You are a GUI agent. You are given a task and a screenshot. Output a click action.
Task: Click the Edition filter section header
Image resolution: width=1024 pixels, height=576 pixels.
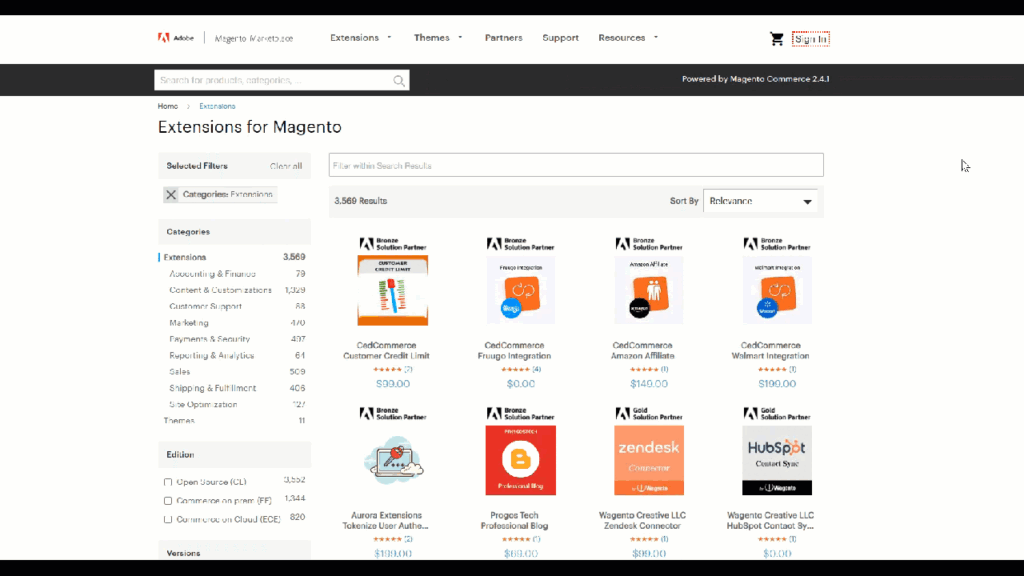point(234,455)
